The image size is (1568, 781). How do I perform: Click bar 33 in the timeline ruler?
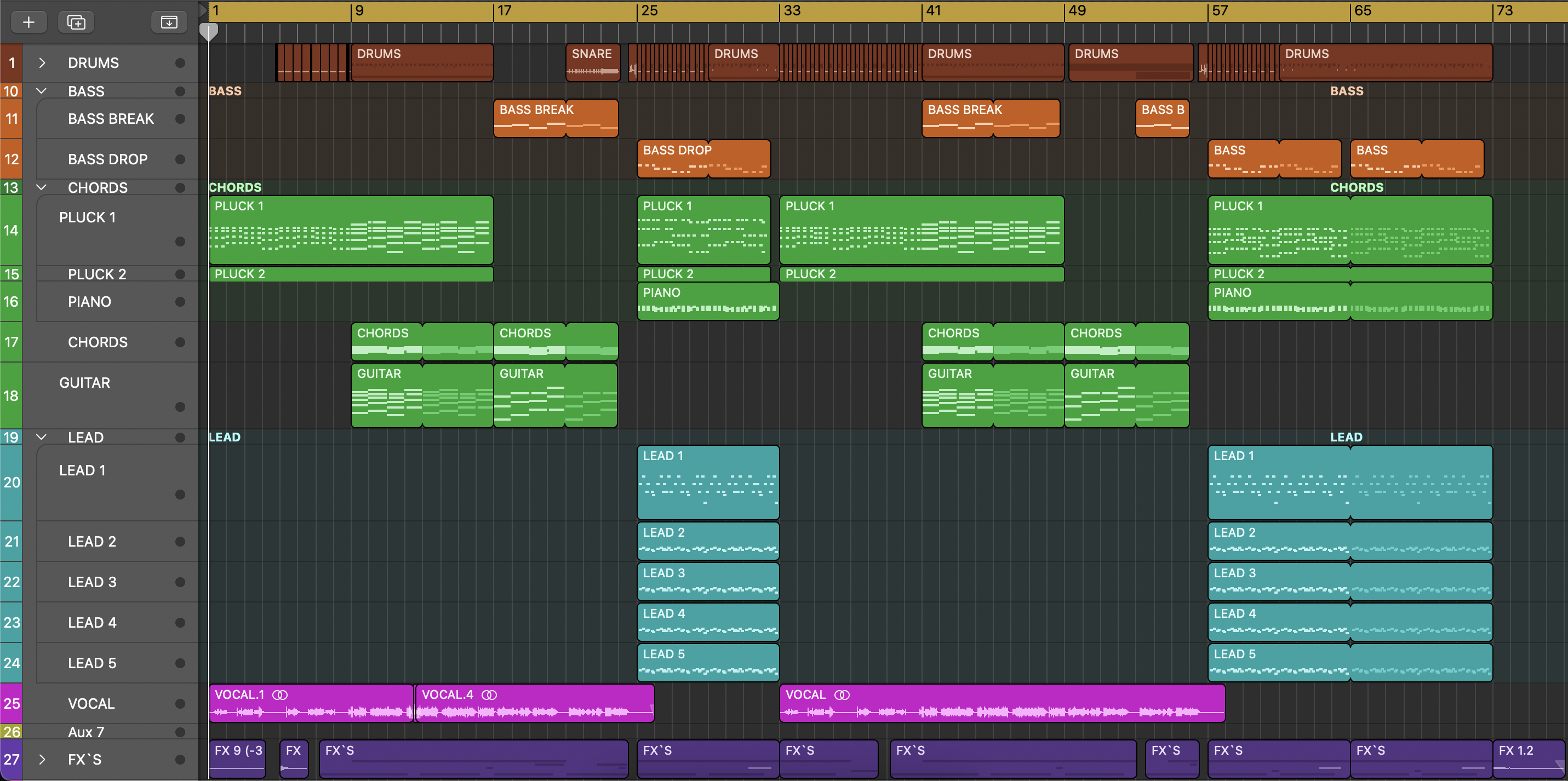coord(793,10)
